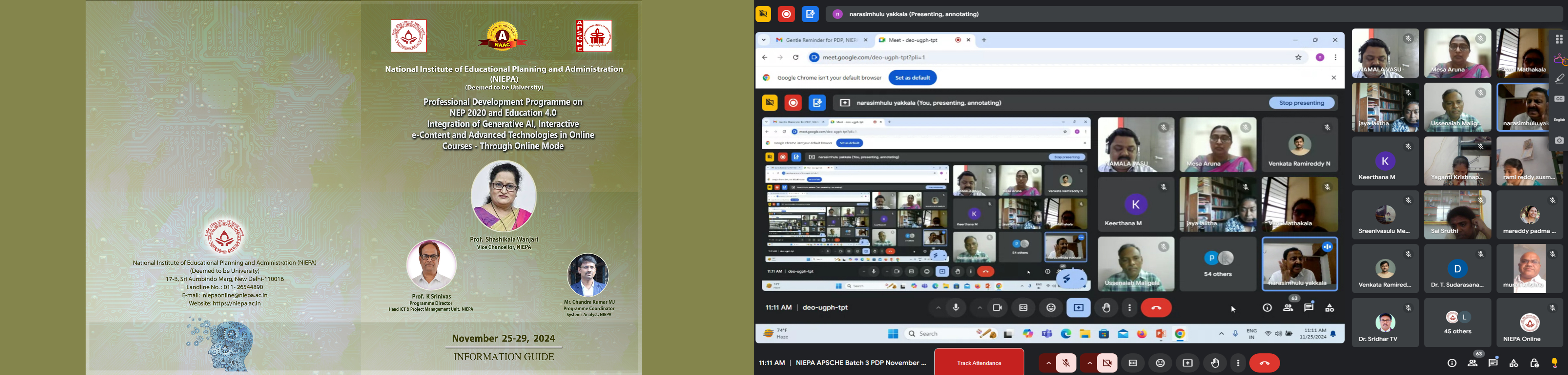This screenshot has width=1568, height=375.
Task: Click the Track Attendance button
Action: pos(979,363)
